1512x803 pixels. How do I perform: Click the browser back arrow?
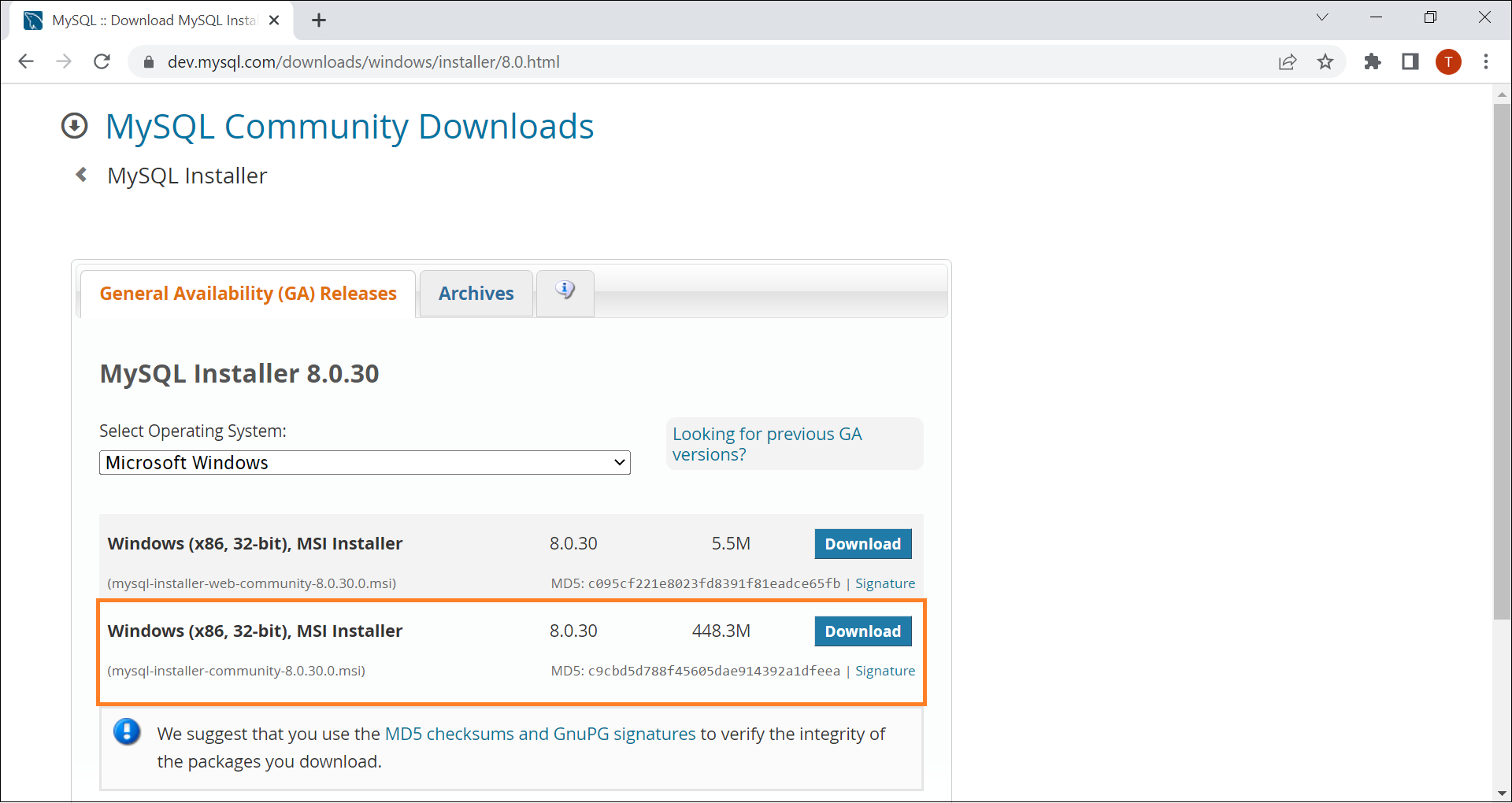point(26,61)
